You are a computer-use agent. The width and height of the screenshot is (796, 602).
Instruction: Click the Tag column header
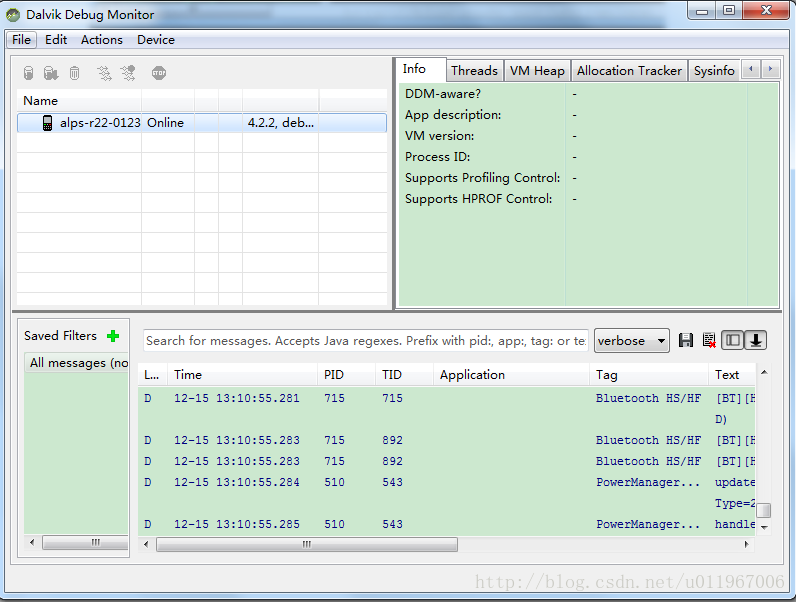click(x=649, y=375)
